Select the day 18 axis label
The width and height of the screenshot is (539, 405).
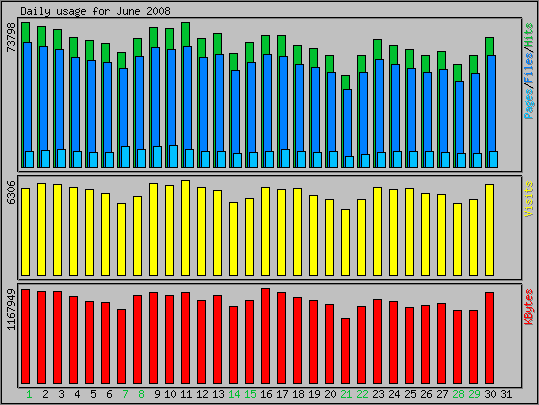click(x=298, y=394)
